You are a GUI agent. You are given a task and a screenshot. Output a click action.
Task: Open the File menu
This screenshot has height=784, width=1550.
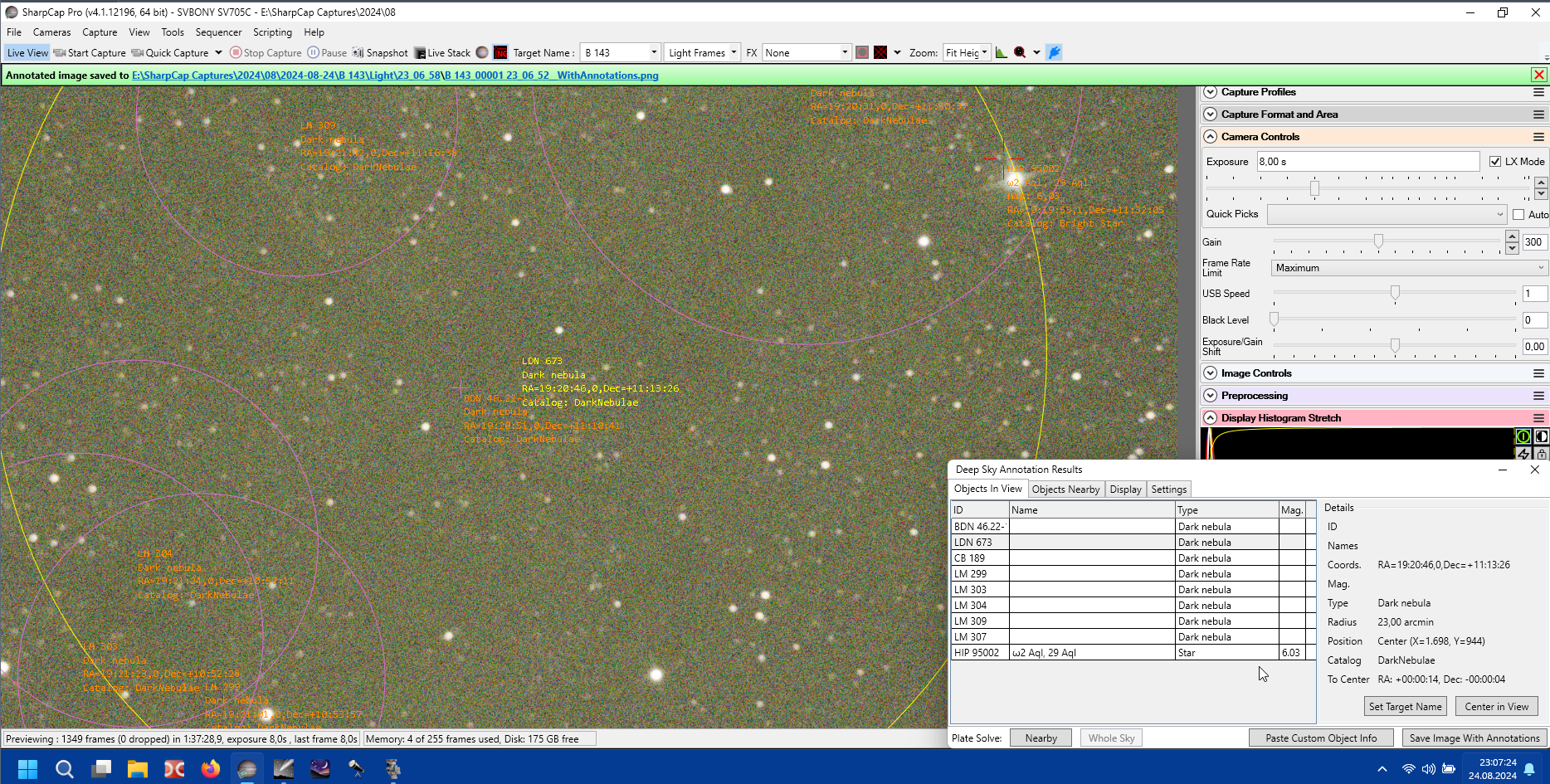[x=14, y=32]
